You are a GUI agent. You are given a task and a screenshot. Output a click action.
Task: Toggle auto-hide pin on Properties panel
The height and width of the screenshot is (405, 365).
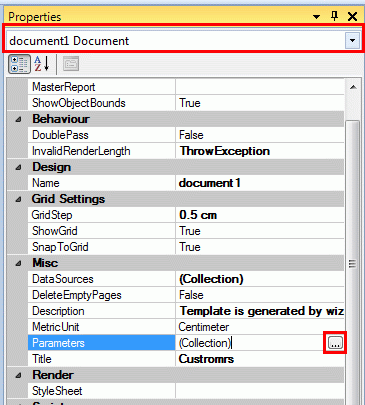(334, 16)
